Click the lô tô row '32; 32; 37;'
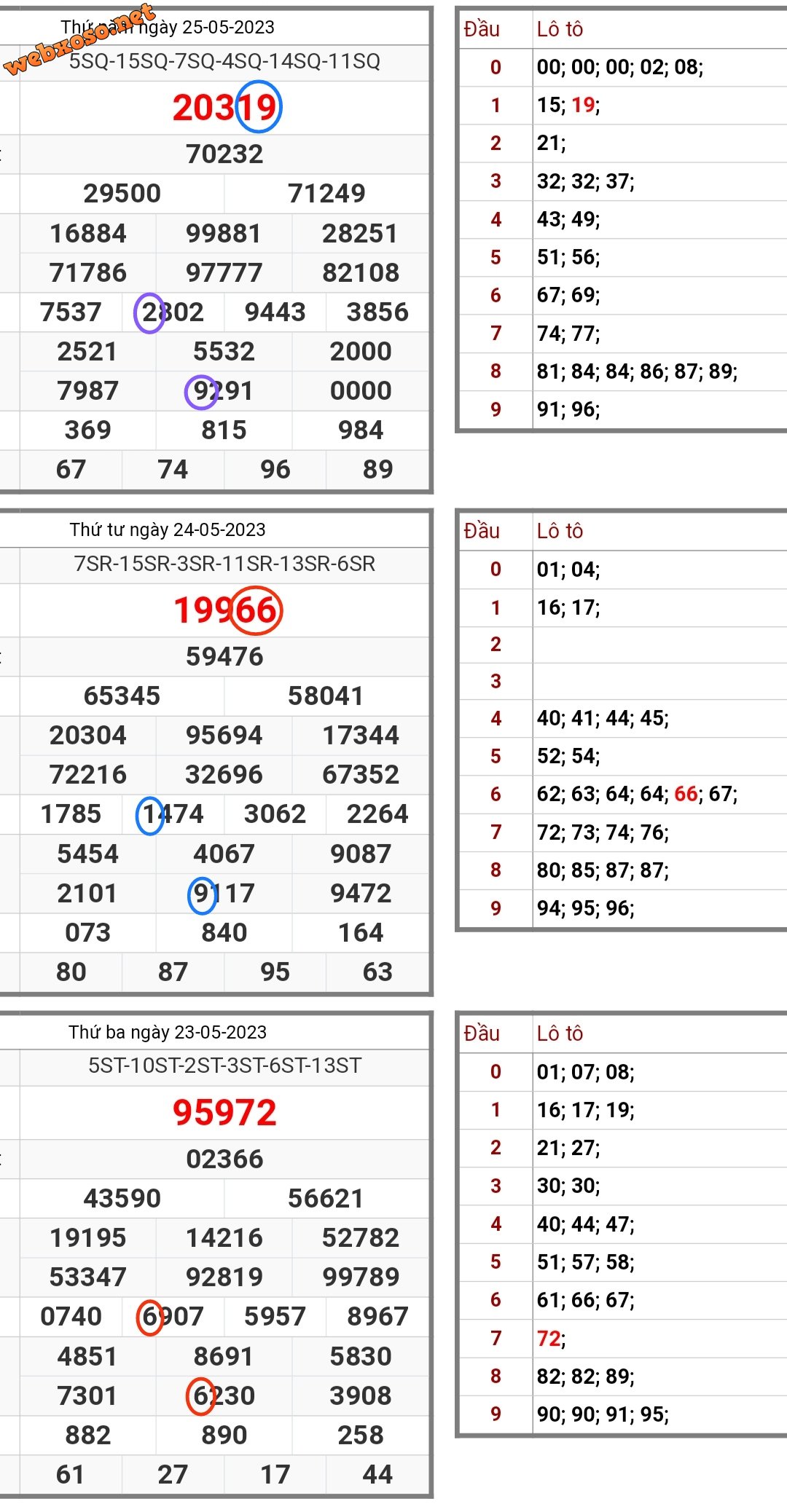787x1512 pixels. pyautogui.click(x=586, y=181)
